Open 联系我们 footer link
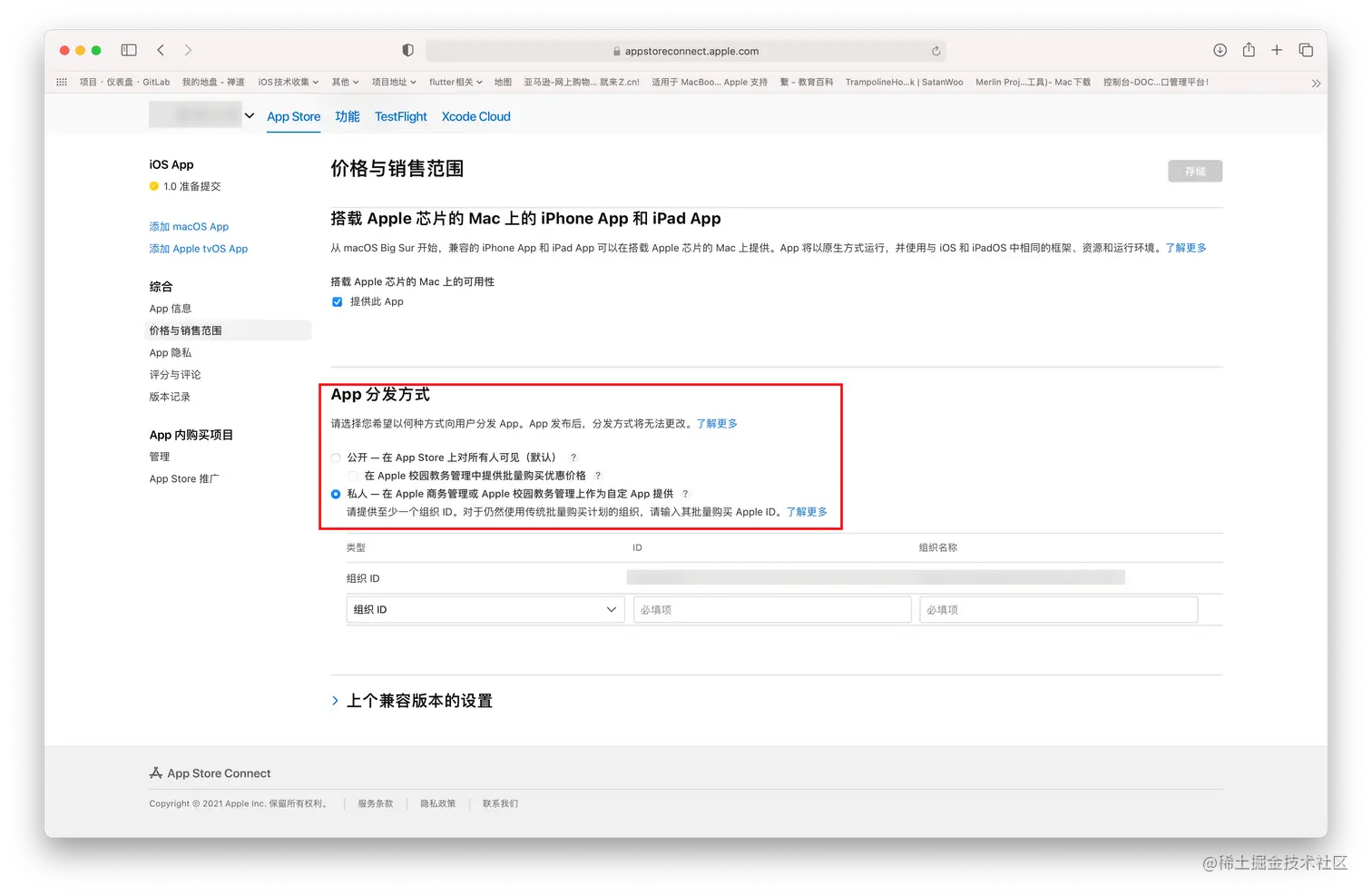The height and width of the screenshot is (896, 1372). (501, 803)
